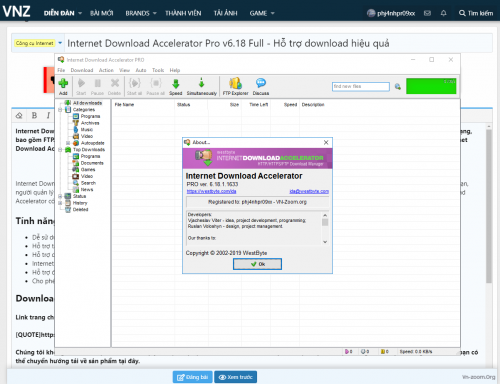
Task: Go to BÀI MỚI in the navigation
Action: pos(102,13)
